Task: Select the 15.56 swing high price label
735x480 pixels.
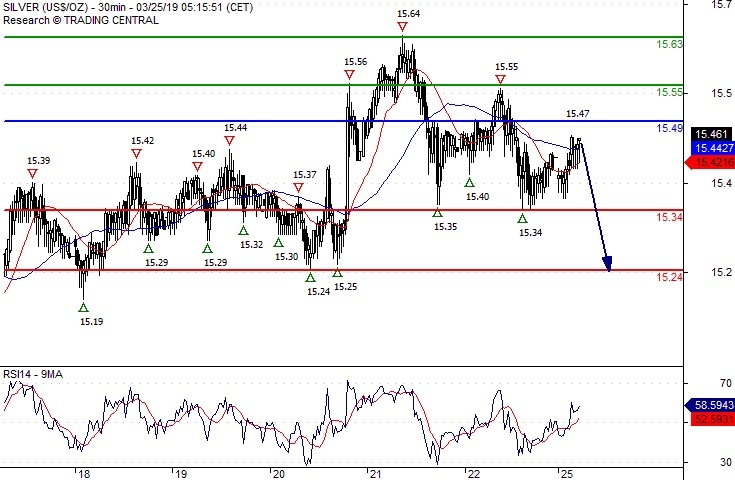Action: (x=355, y=61)
